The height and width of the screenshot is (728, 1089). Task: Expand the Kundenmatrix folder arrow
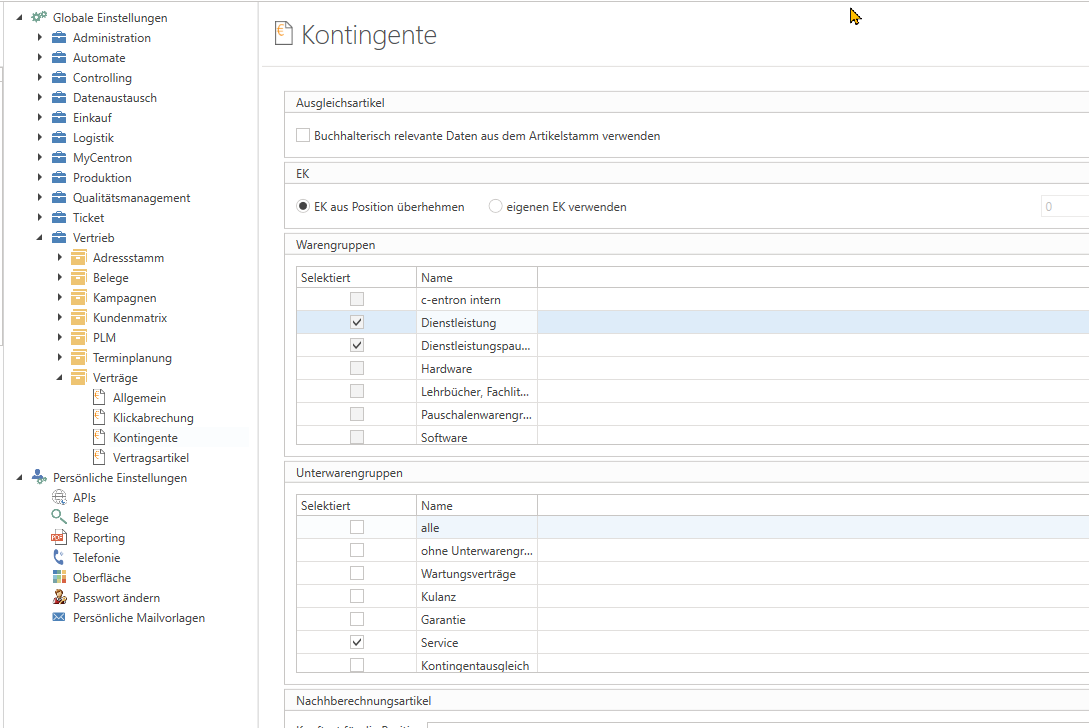[x=60, y=318]
